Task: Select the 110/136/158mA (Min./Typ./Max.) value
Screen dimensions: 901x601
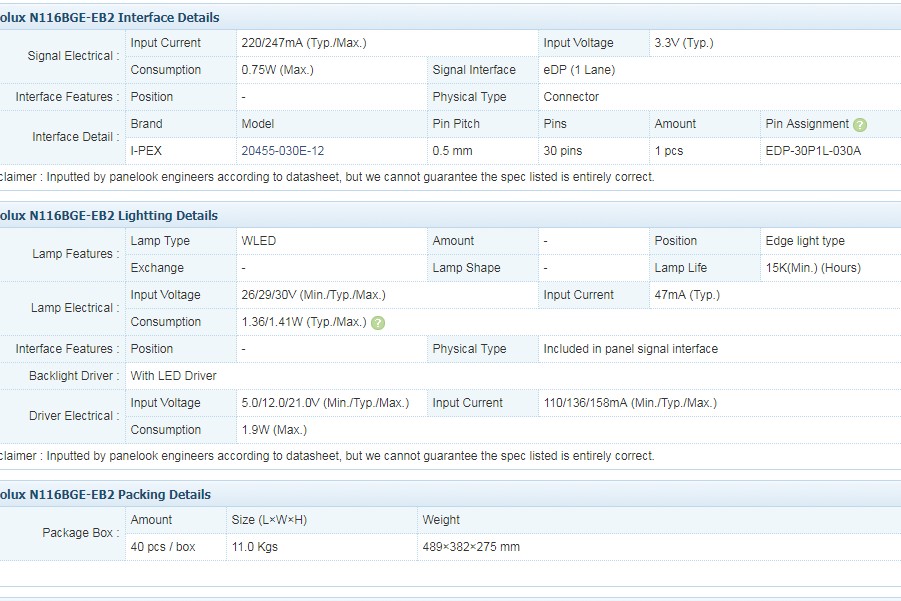Action: (630, 403)
